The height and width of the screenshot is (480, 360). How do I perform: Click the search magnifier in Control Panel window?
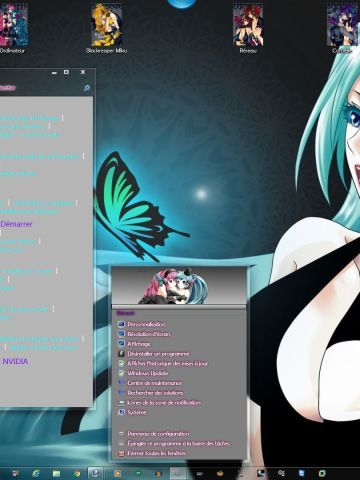pyautogui.click(x=87, y=88)
